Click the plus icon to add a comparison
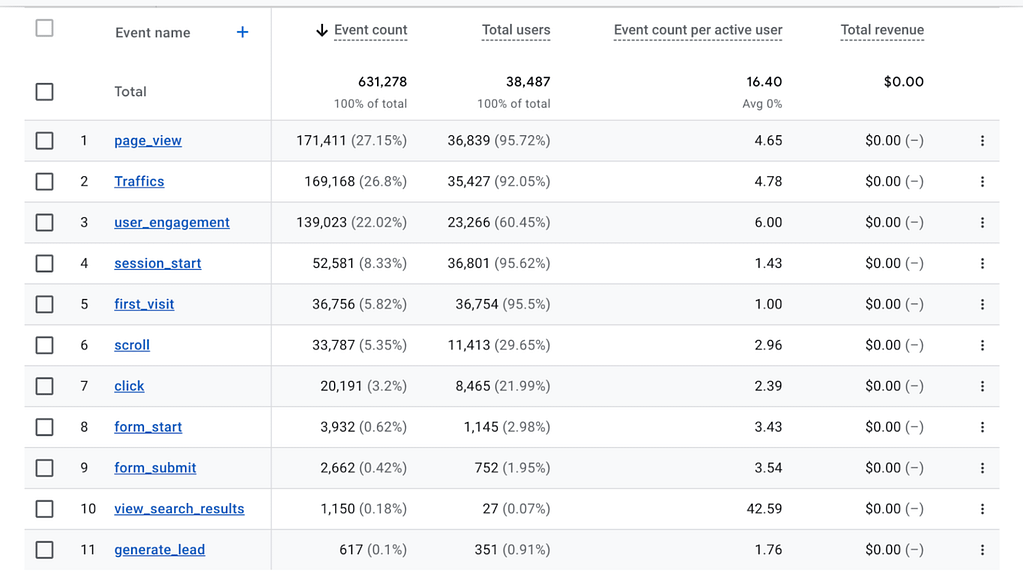 tap(241, 32)
